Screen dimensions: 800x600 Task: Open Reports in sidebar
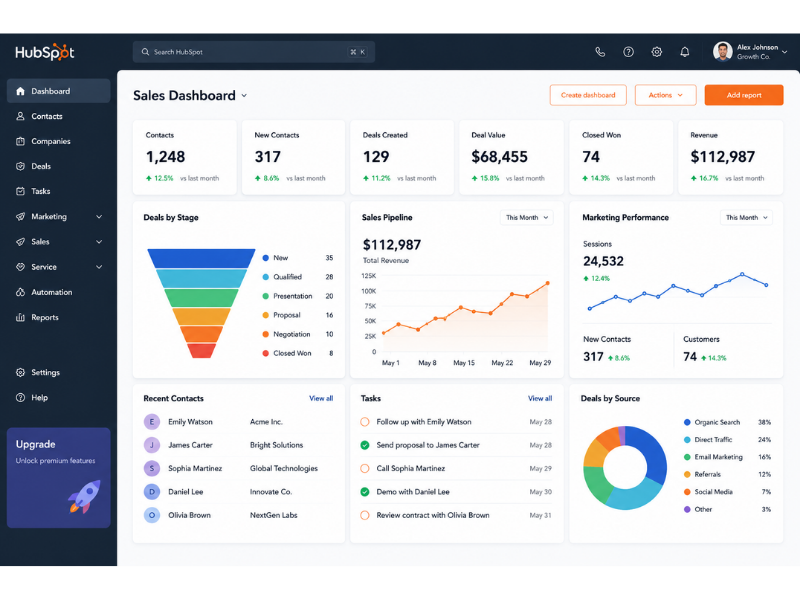(x=59, y=317)
